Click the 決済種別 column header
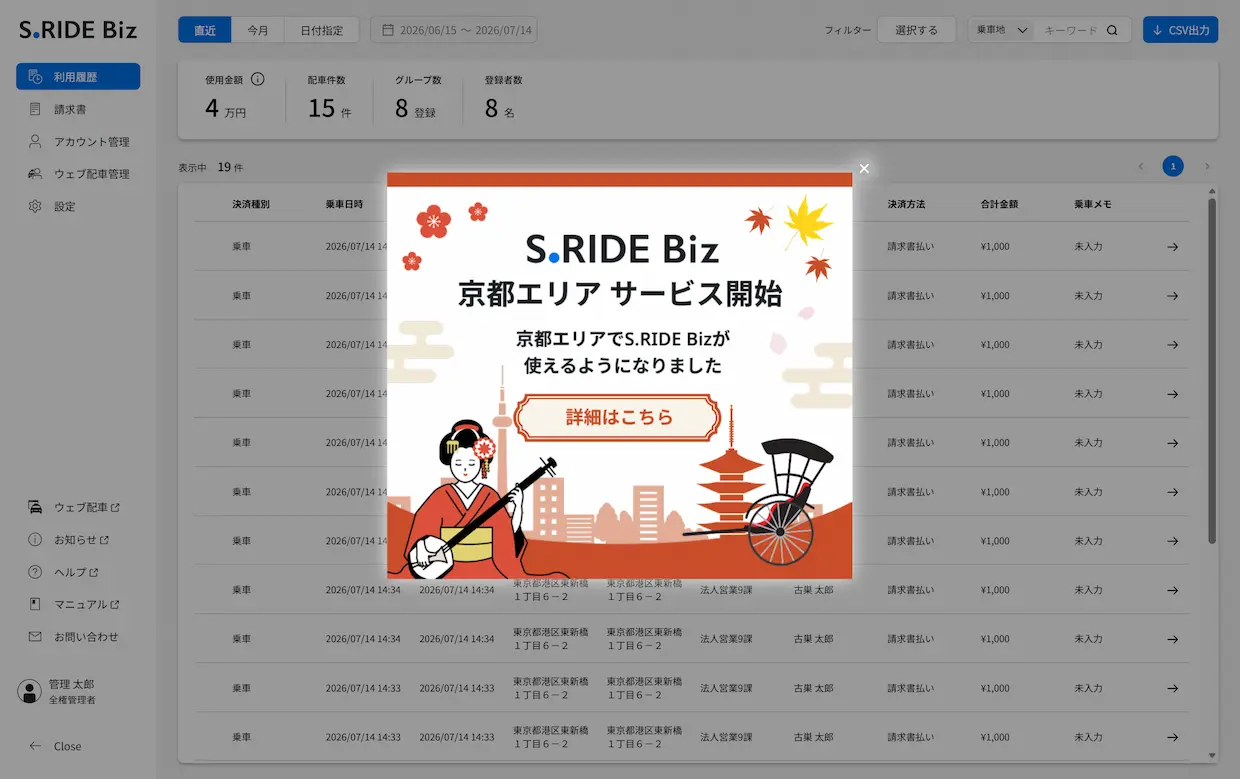 251,204
